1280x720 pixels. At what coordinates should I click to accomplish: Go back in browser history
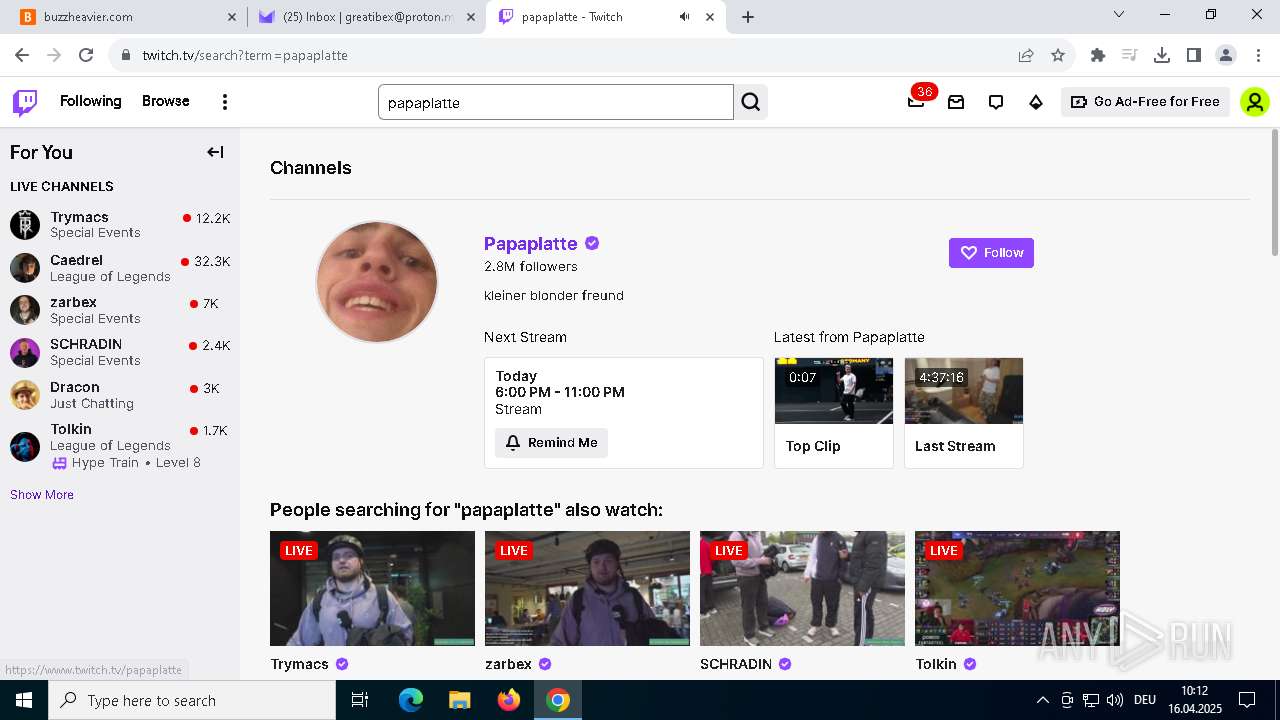[22, 55]
